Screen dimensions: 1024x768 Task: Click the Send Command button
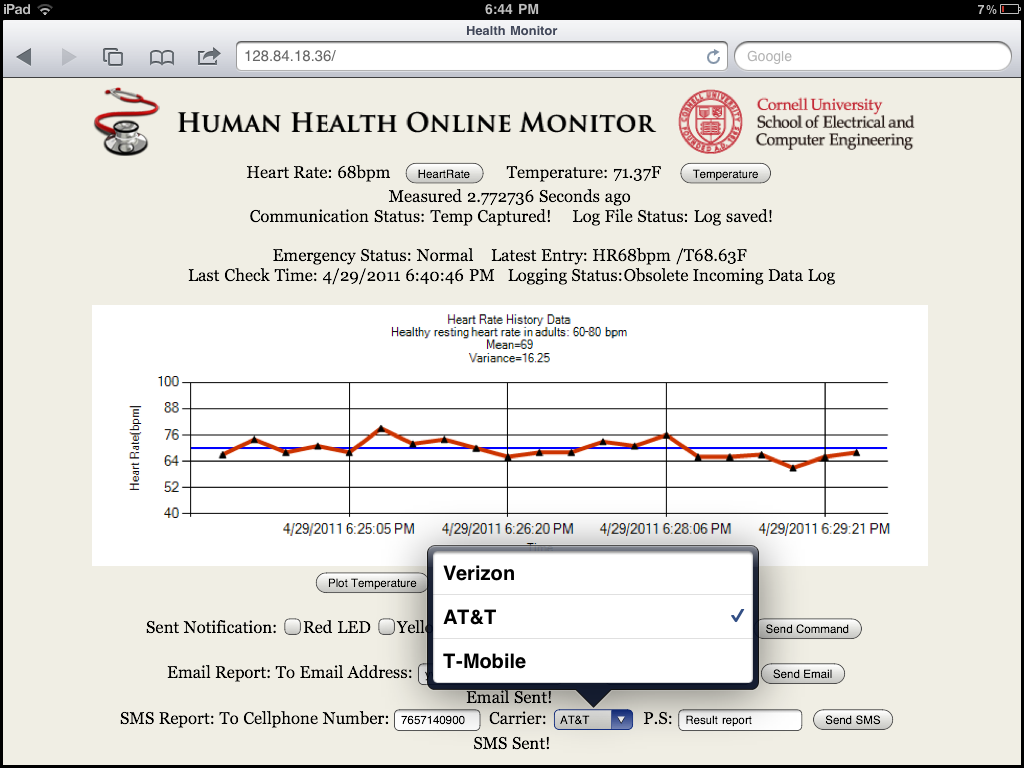tap(807, 629)
